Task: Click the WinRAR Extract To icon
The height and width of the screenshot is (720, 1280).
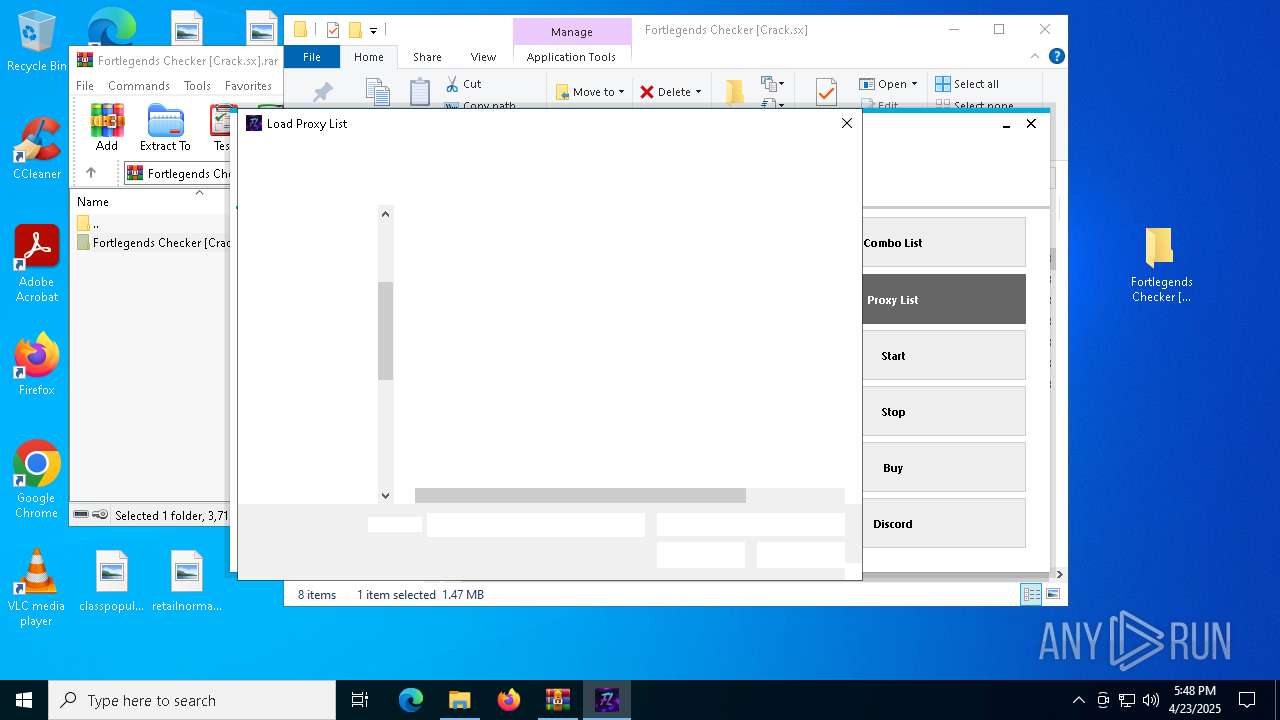Action: click(x=165, y=128)
